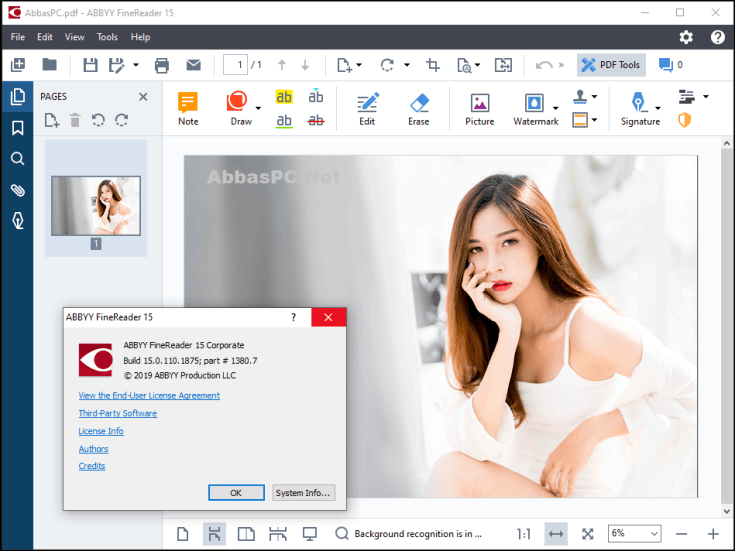
Task: Enable one-page scrolling view
Action: coord(214,534)
